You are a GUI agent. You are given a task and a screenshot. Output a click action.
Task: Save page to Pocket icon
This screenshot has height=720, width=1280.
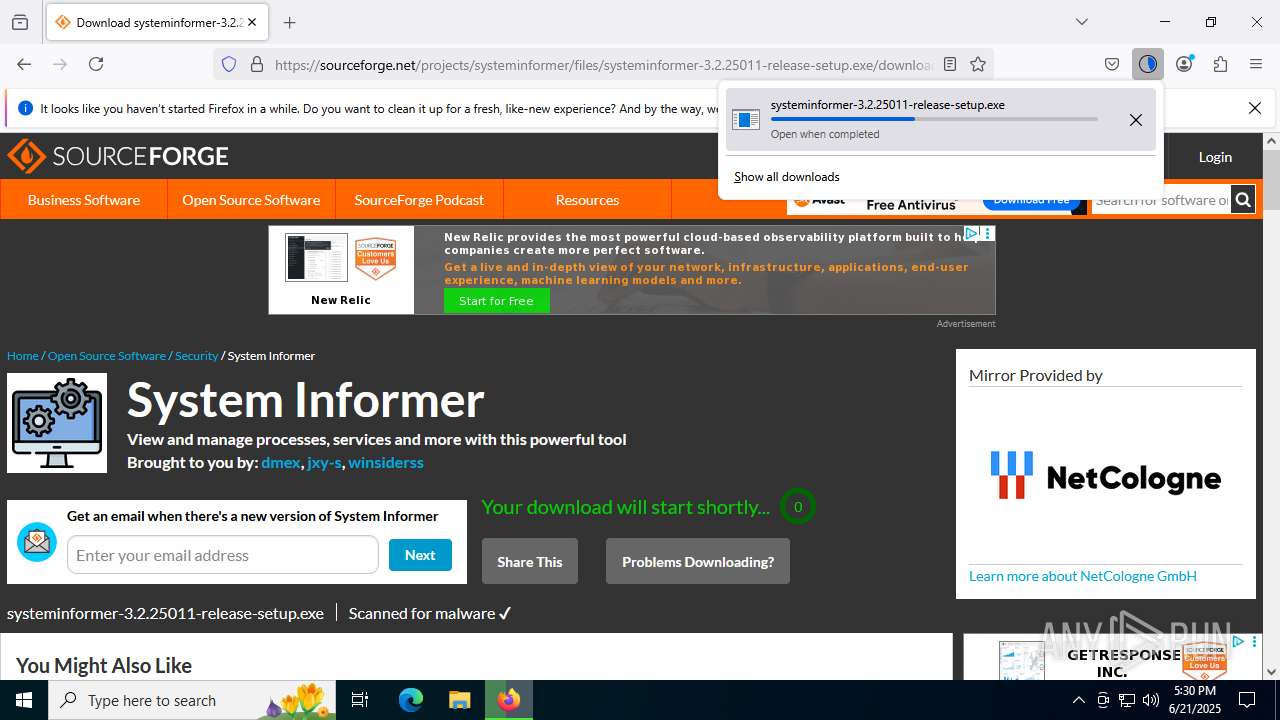[x=1112, y=64]
